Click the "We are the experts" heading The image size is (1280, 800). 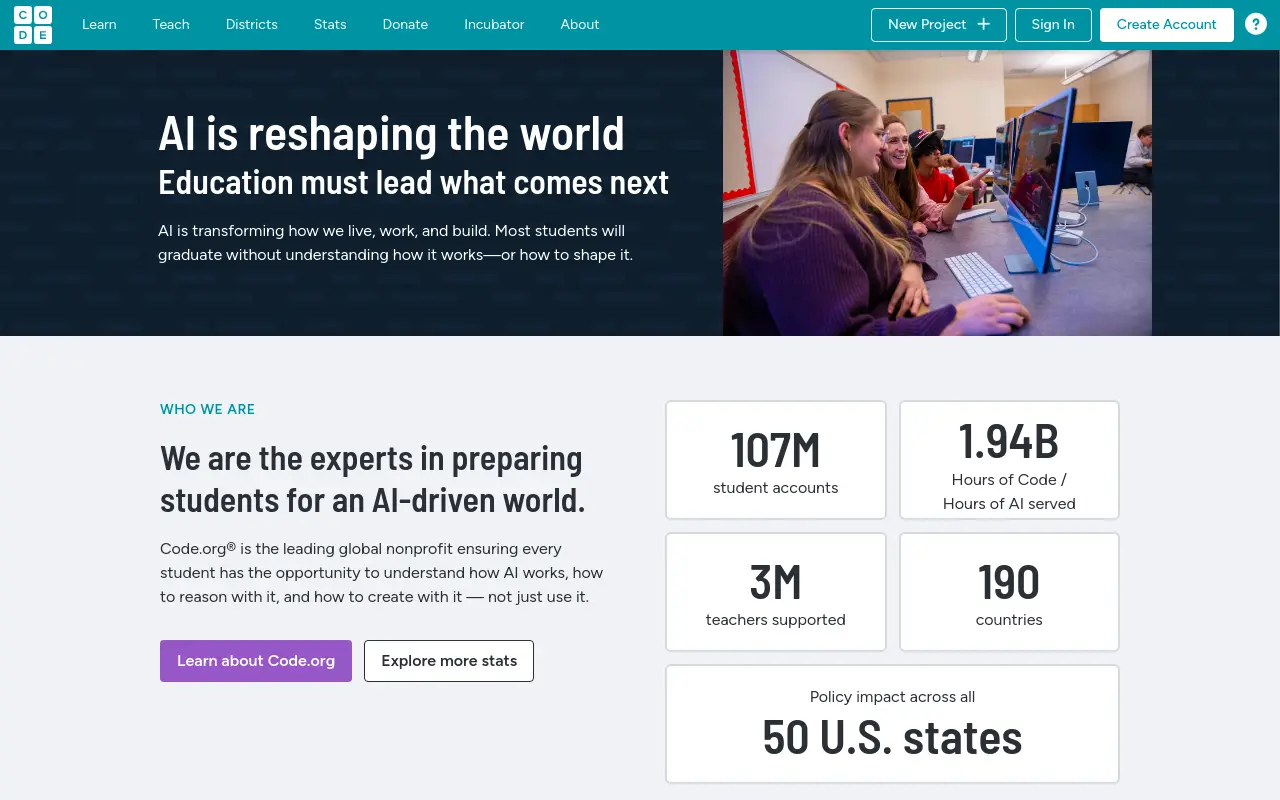pyautogui.click(x=373, y=478)
